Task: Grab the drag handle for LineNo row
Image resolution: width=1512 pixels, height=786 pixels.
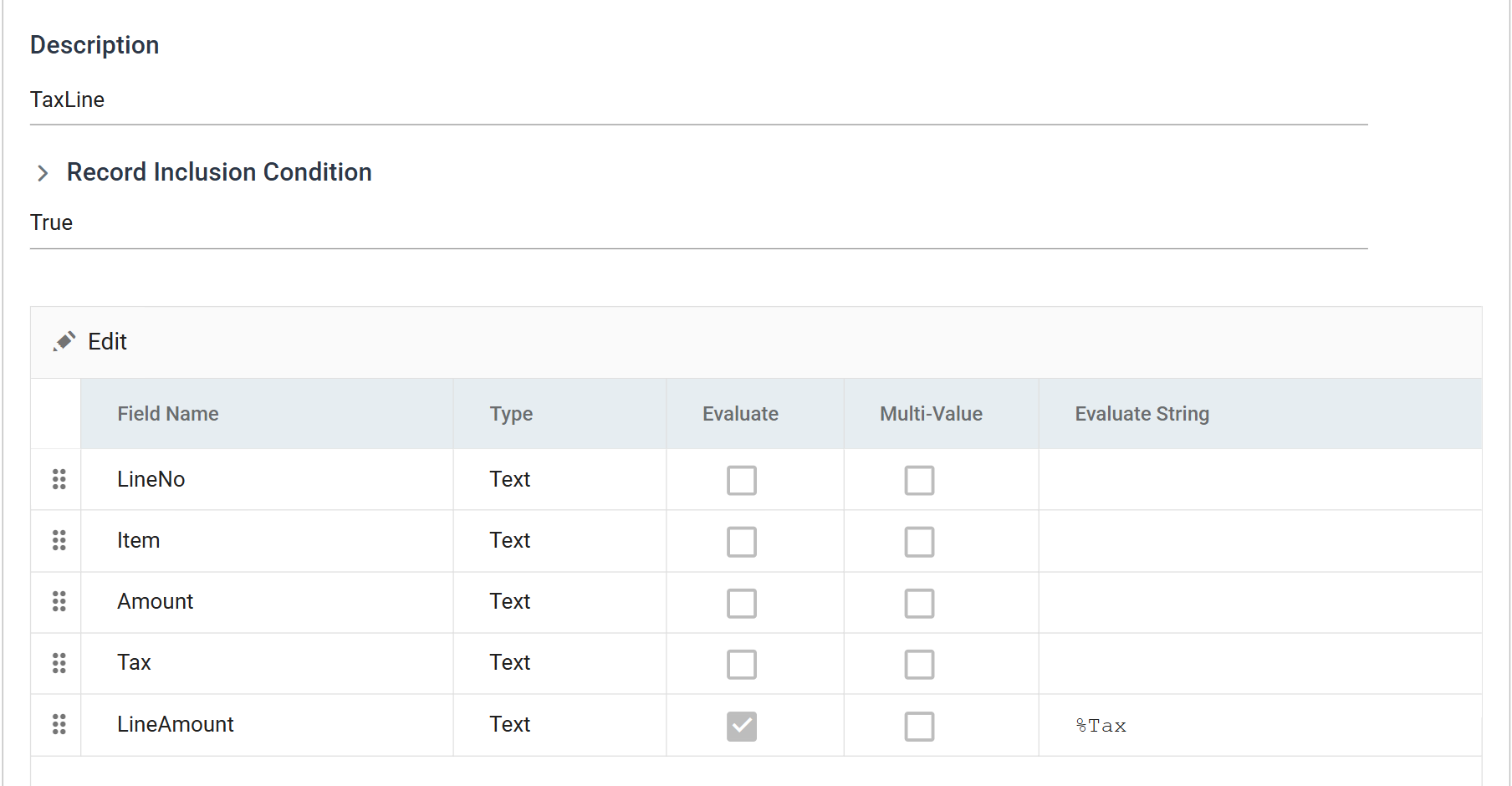Action: click(x=59, y=479)
